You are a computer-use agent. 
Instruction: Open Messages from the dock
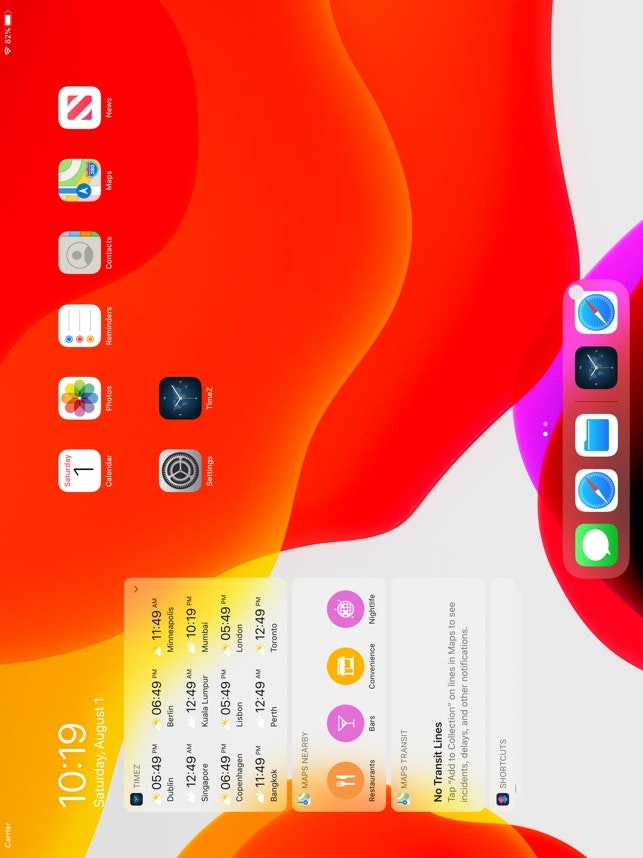[x=596, y=546]
